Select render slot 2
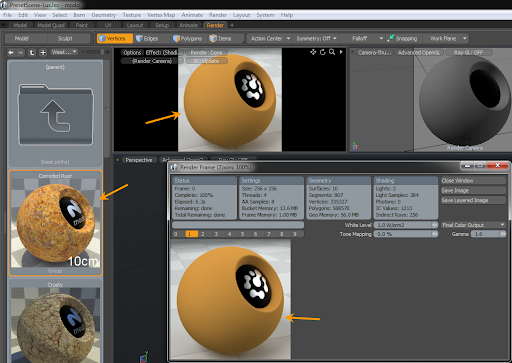 pos(203,234)
